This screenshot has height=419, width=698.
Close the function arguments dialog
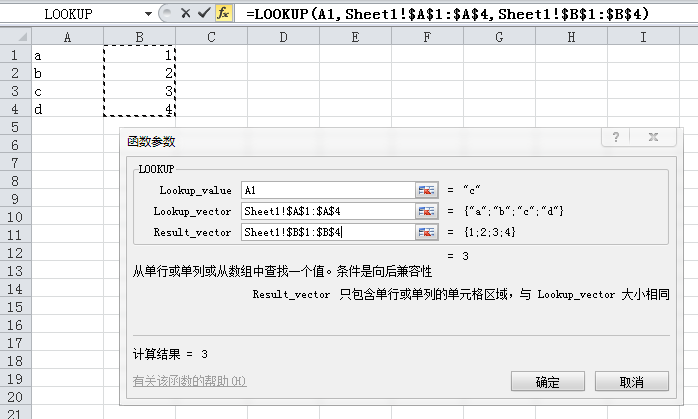pos(653,137)
